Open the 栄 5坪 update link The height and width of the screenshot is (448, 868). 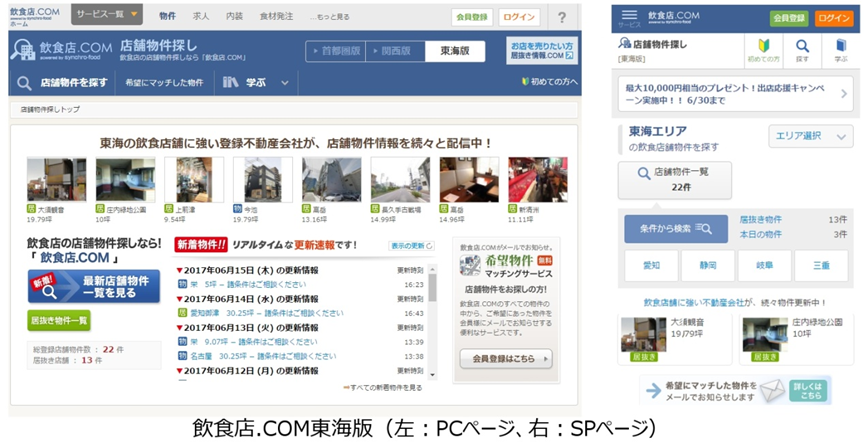(248, 285)
